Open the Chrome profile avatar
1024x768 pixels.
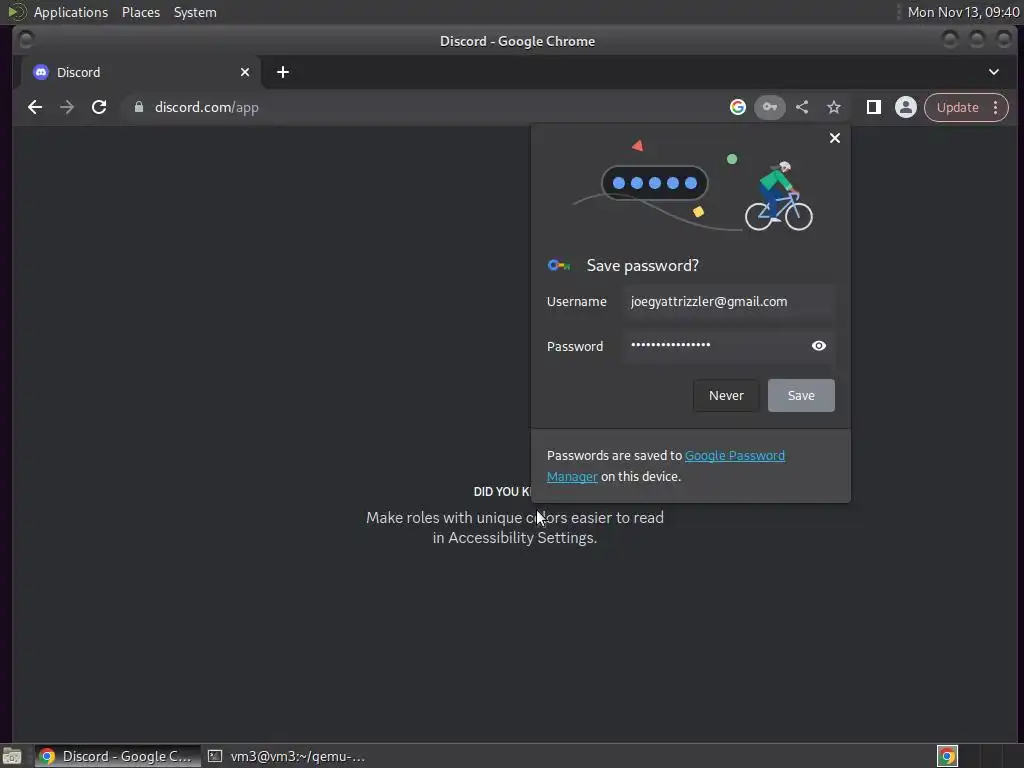click(906, 107)
